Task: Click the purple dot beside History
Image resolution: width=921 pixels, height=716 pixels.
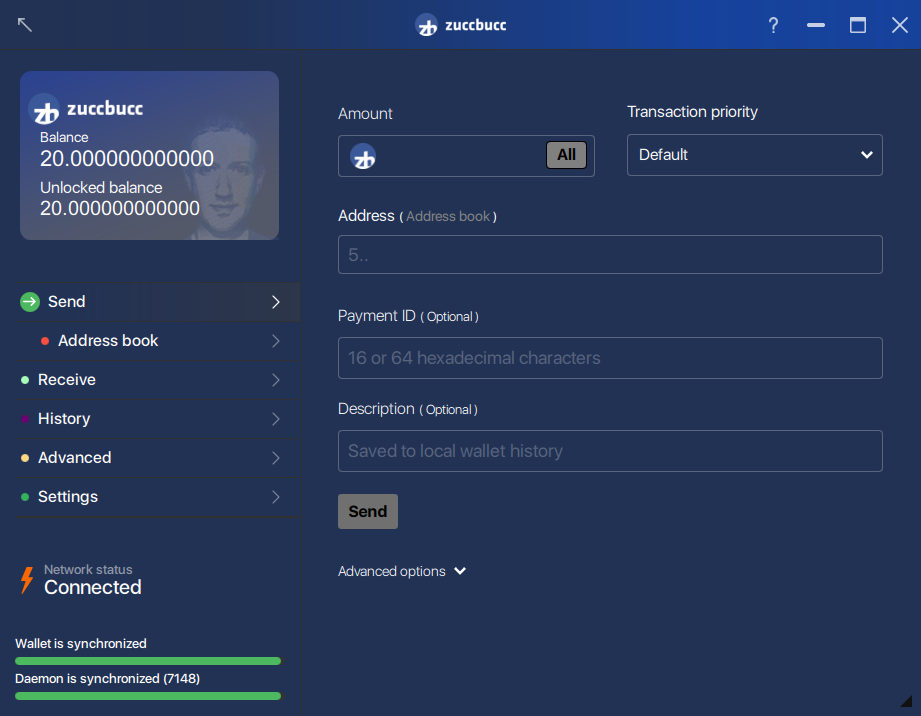Action: (x=25, y=419)
